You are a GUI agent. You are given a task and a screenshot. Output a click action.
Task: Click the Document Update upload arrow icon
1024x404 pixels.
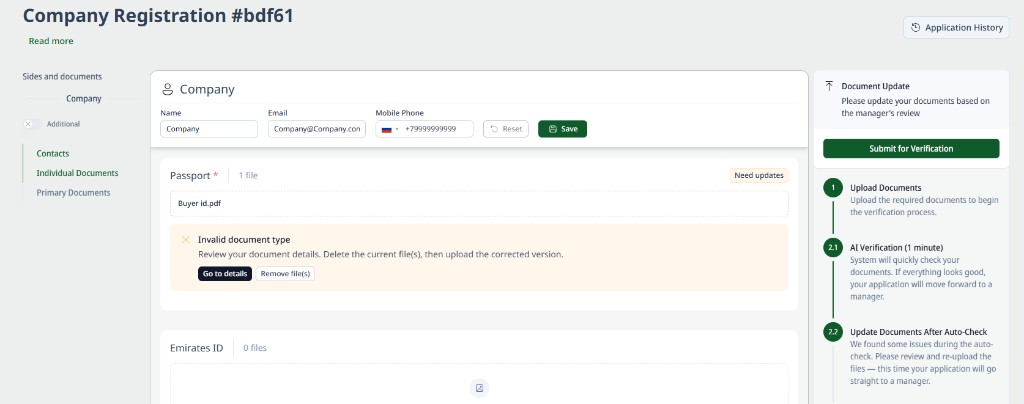pyautogui.click(x=829, y=85)
